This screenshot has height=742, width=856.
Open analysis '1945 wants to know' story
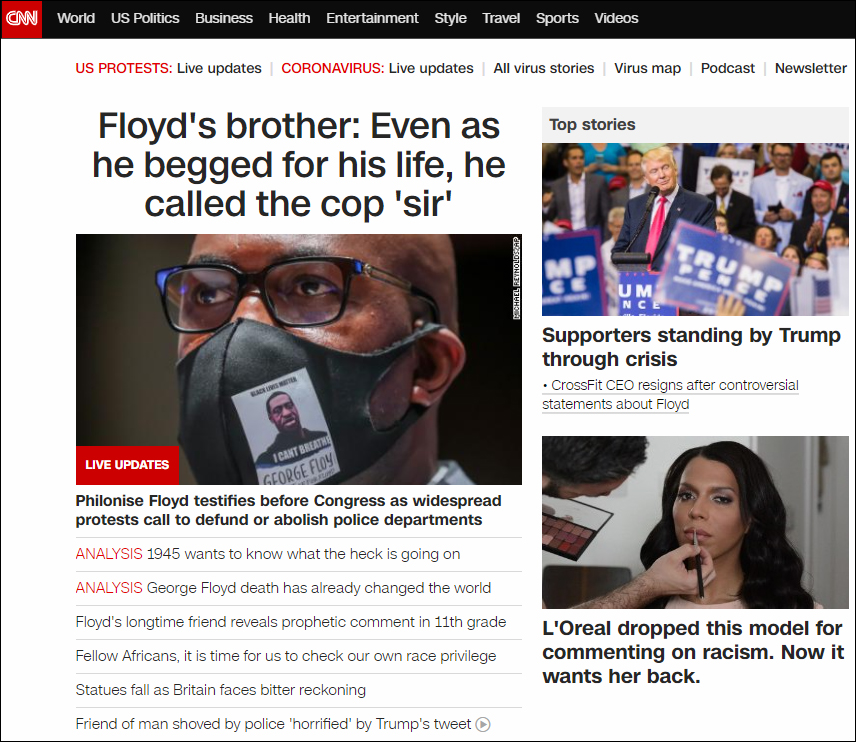(x=268, y=554)
